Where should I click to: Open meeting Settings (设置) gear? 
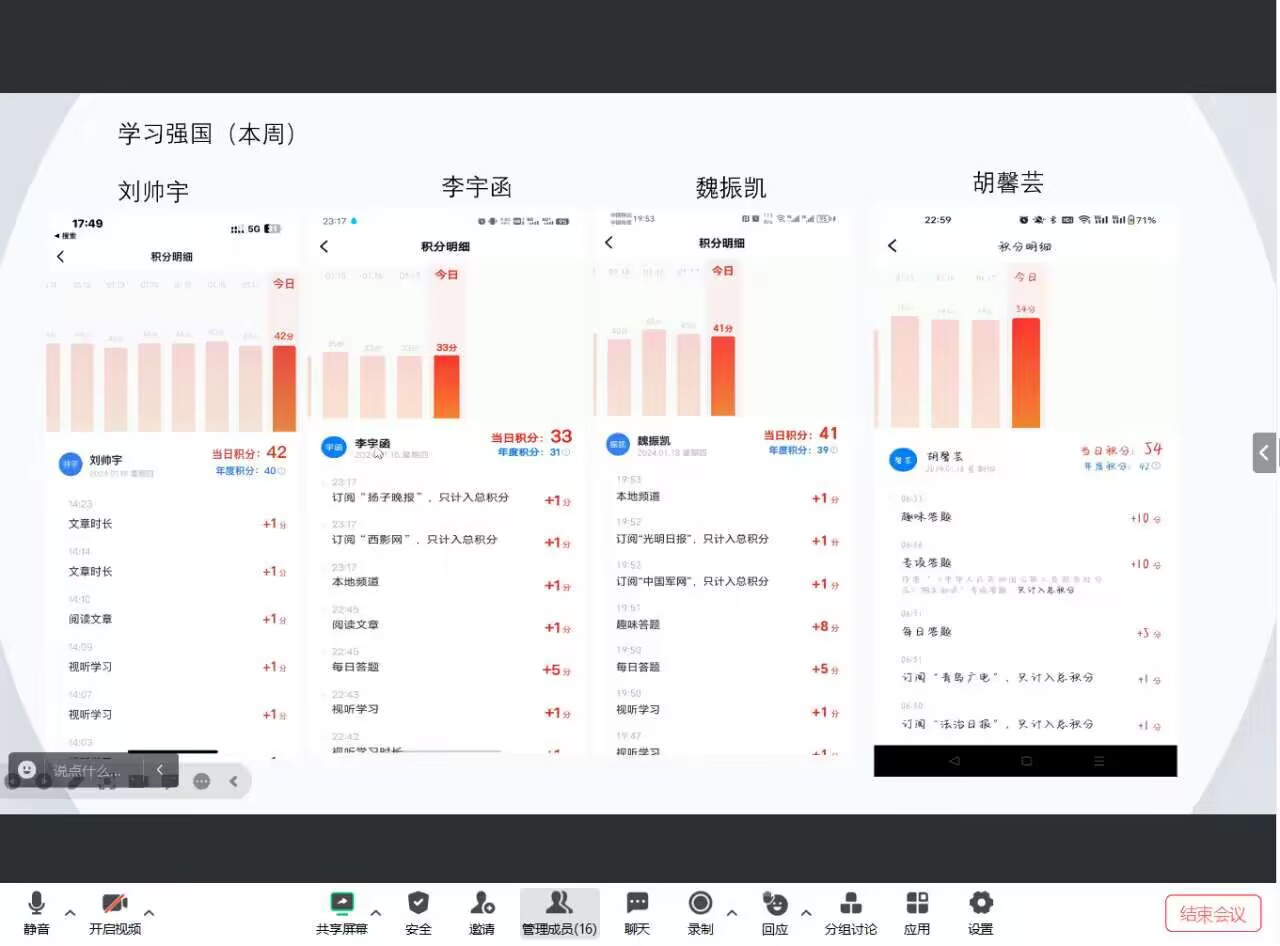point(980,904)
